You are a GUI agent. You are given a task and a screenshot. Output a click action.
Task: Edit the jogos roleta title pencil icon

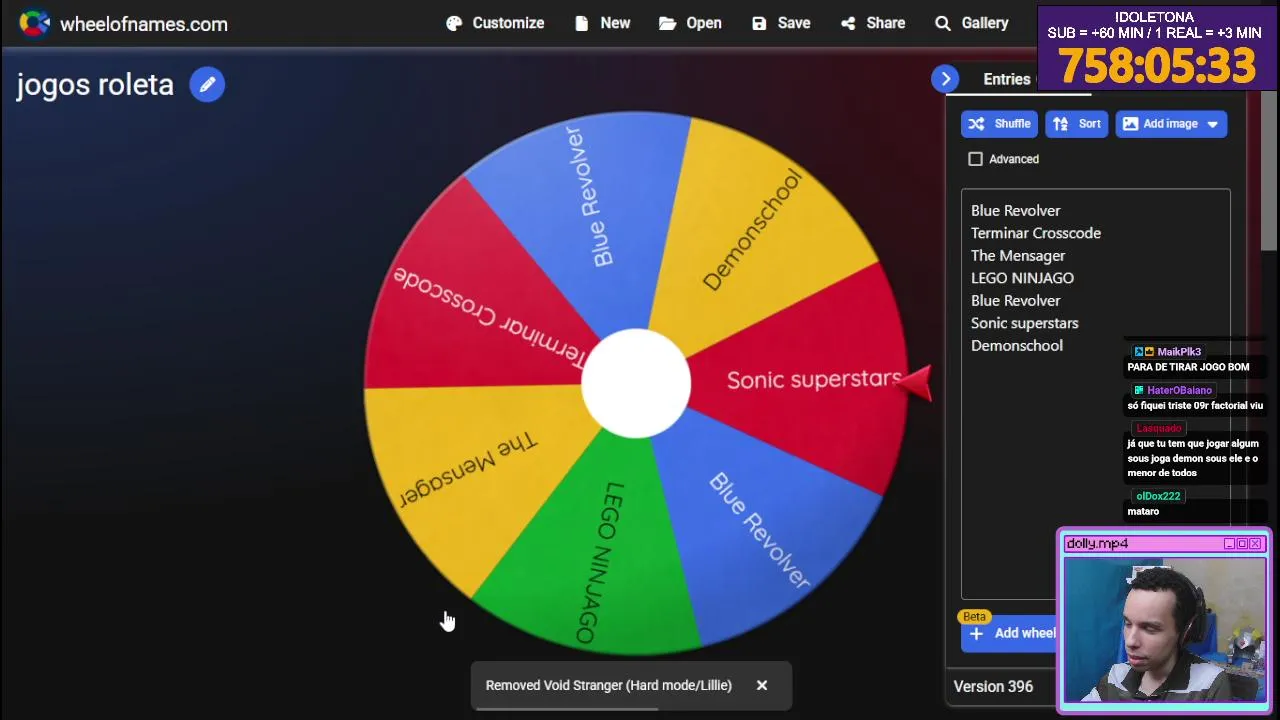(x=207, y=85)
